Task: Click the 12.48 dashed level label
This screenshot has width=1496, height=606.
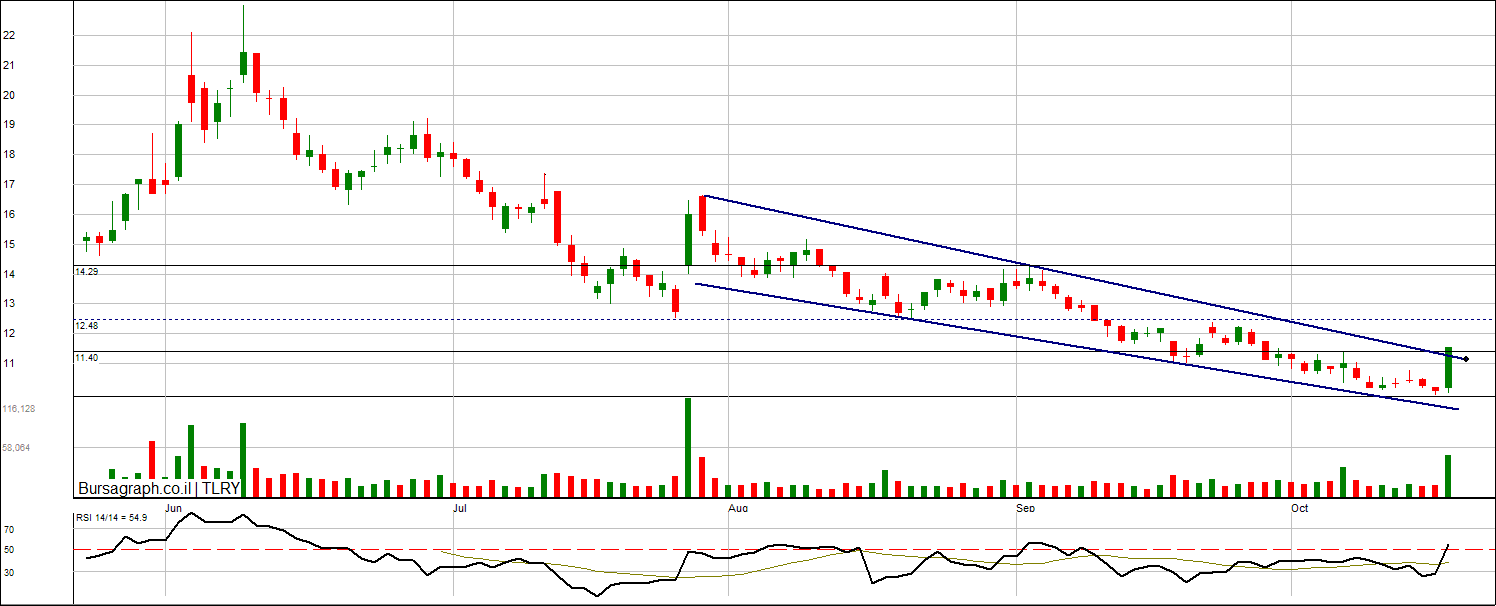Action: click(88, 326)
